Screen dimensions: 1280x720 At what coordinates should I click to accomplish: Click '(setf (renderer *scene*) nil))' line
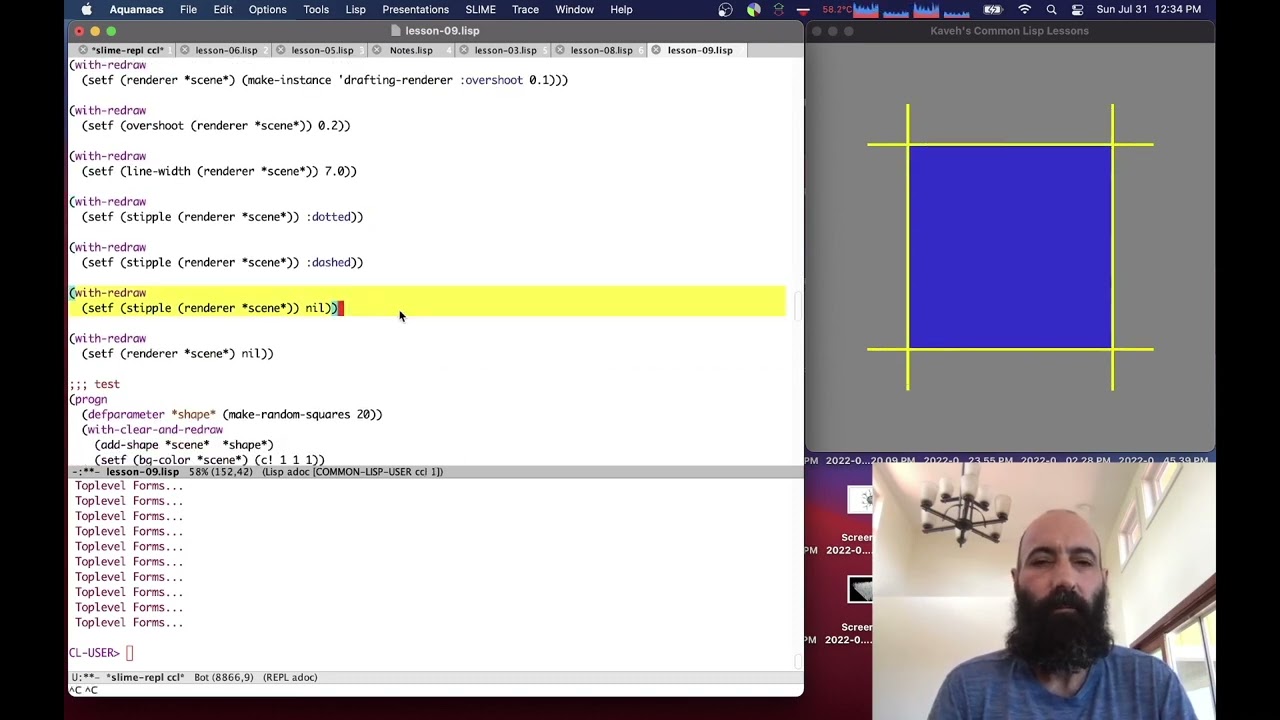pos(177,353)
